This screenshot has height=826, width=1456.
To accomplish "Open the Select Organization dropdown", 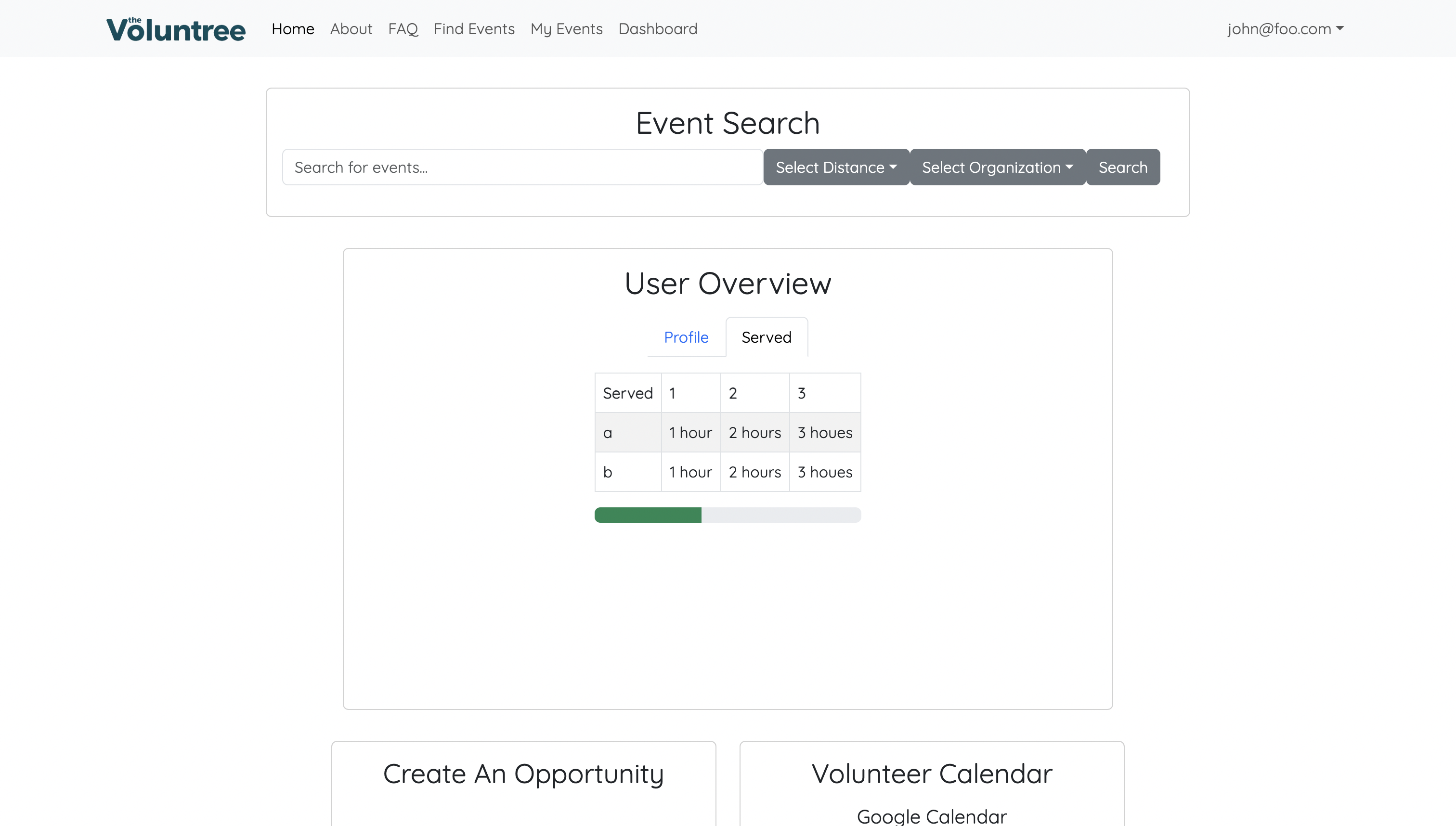I will coord(997,167).
